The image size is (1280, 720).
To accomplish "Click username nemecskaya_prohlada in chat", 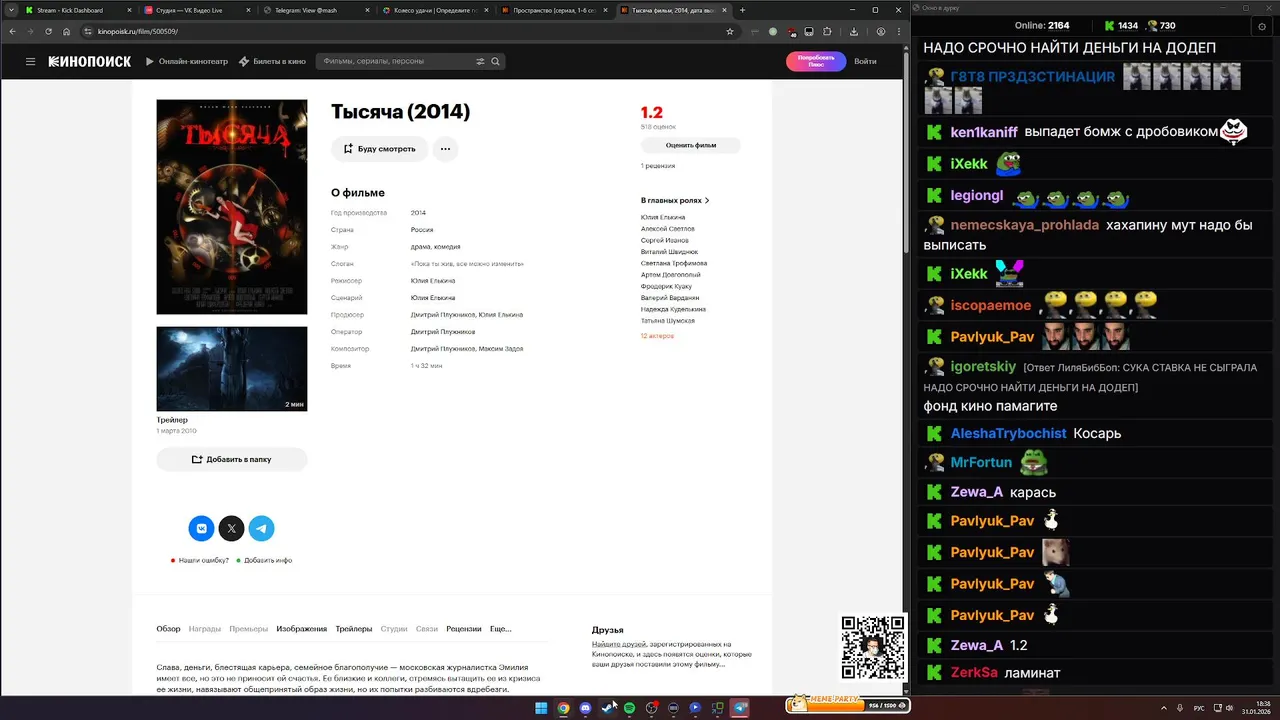I will (x=1024, y=225).
